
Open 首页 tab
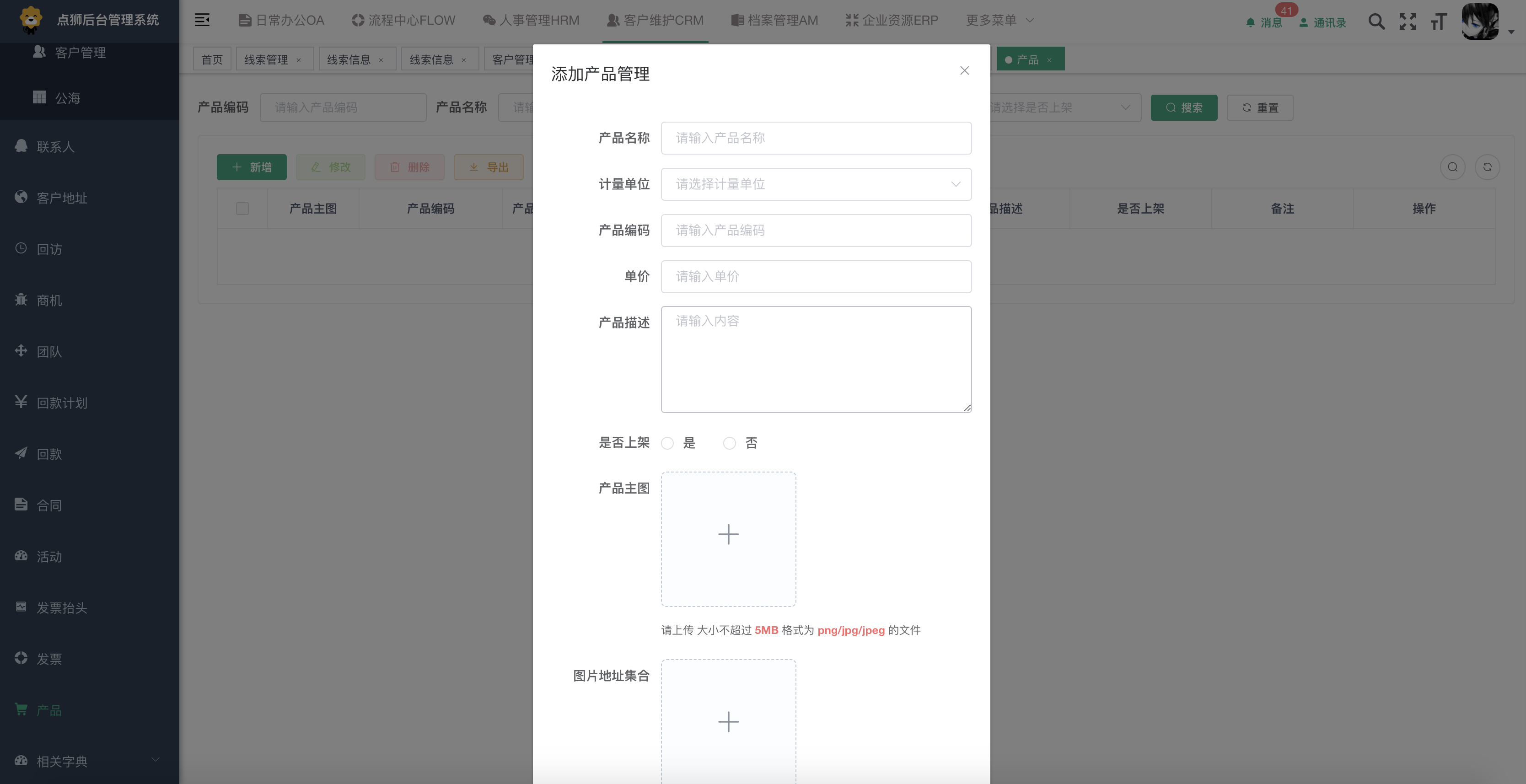coord(212,59)
